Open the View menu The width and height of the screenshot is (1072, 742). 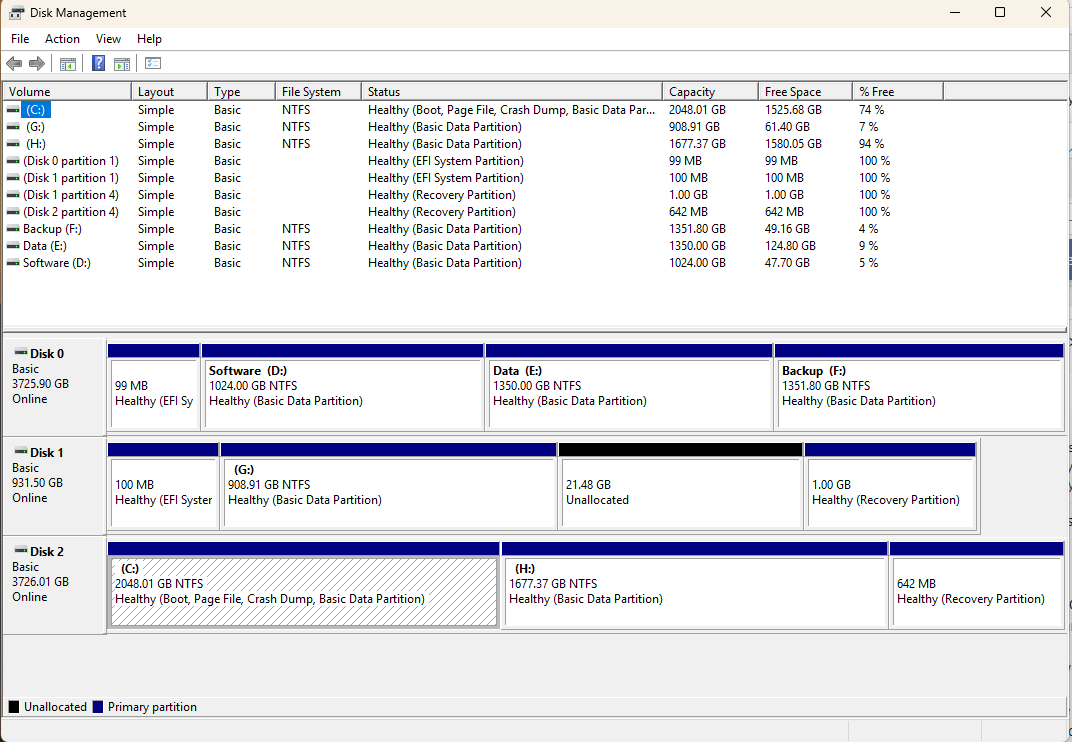pyautogui.click(x=108, y=39)
